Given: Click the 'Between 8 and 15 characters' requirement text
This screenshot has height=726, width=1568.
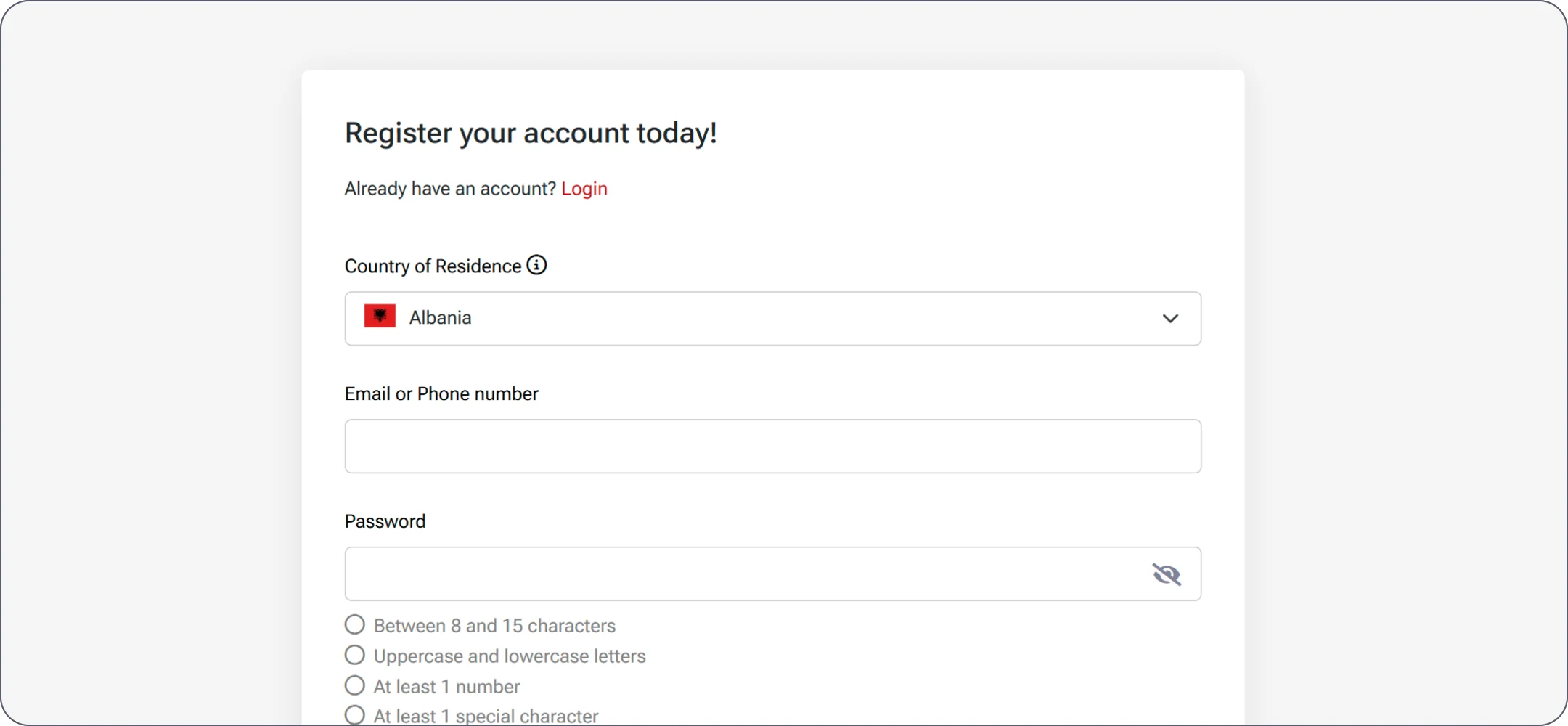Looking at the screenshot, I should pyautogui.click(x=494, y=626).
